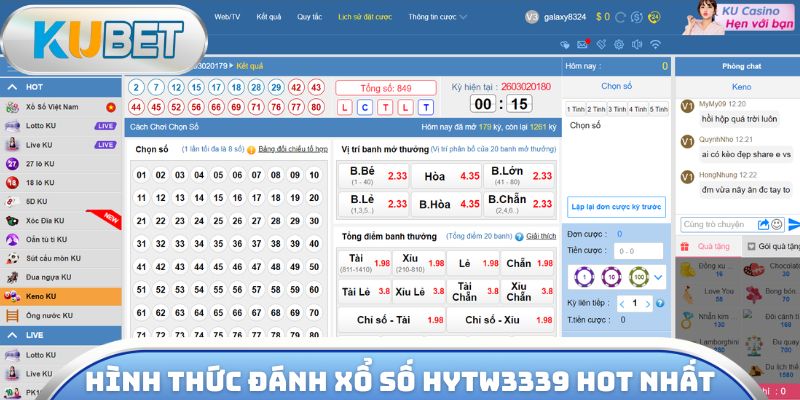
Task: Bet on Tài (811-1410) option
Action: [x=364, y=263]
